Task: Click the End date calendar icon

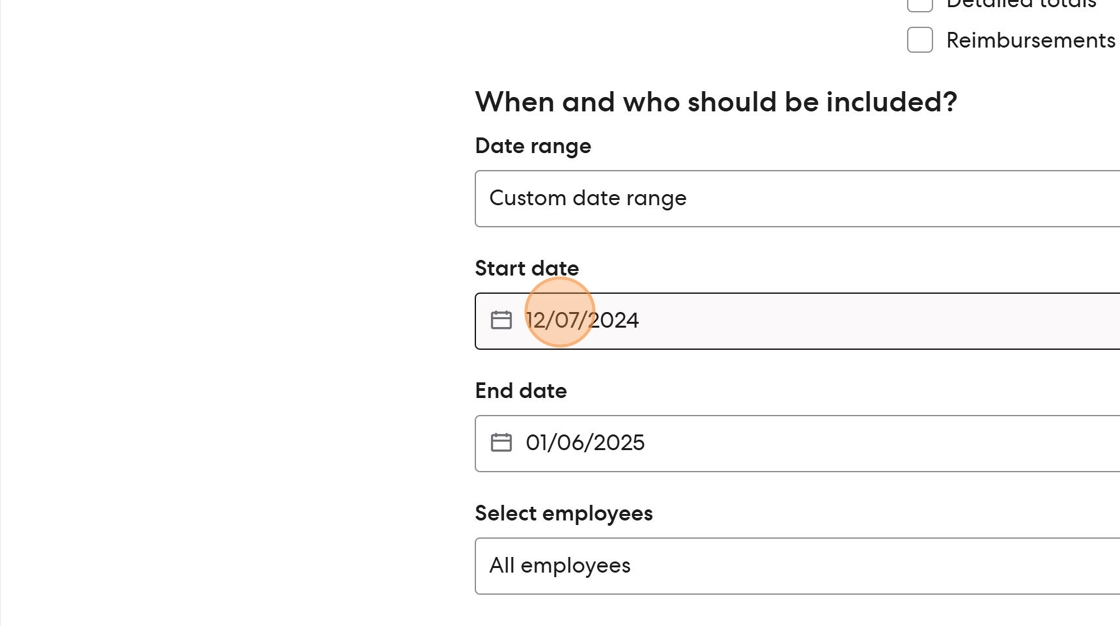Action: (501, 442)
